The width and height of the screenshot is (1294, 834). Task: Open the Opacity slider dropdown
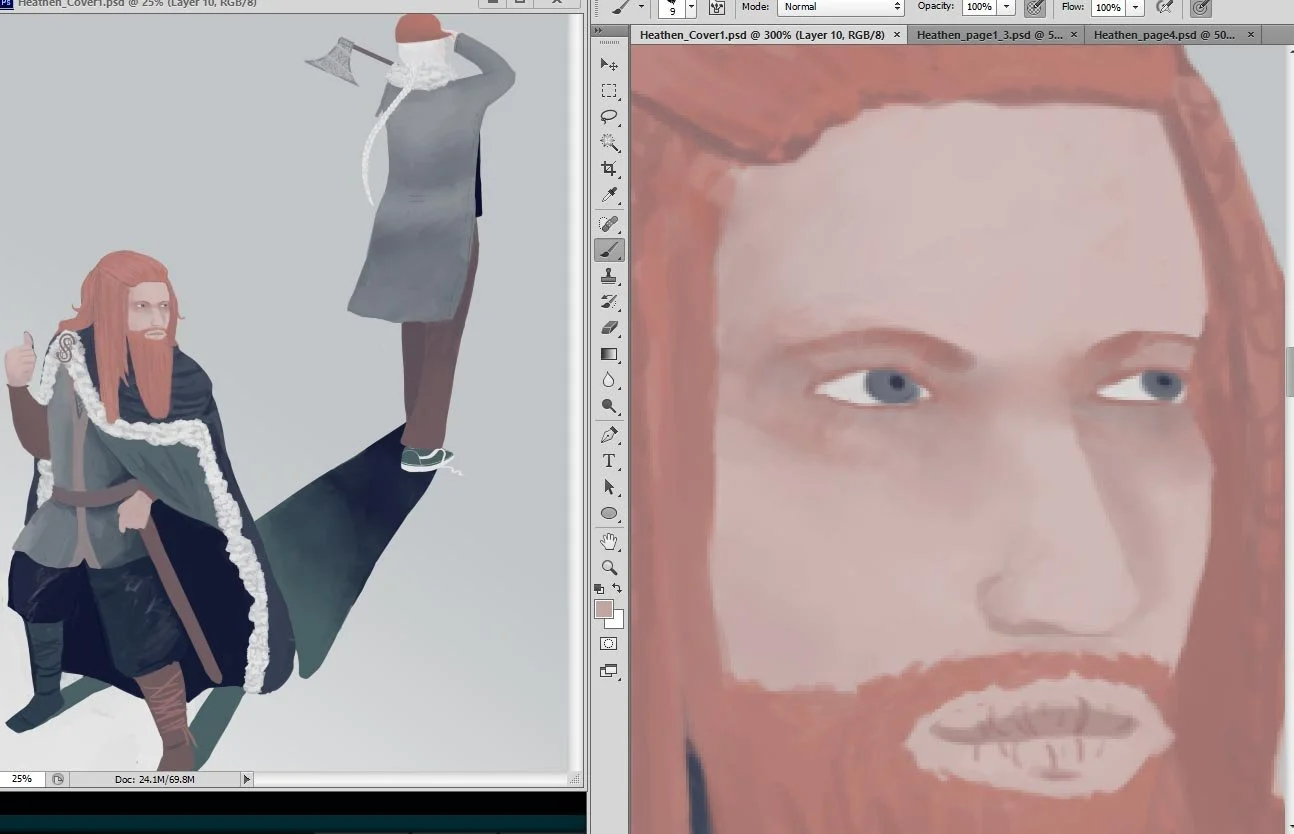tap(1007, 7)
